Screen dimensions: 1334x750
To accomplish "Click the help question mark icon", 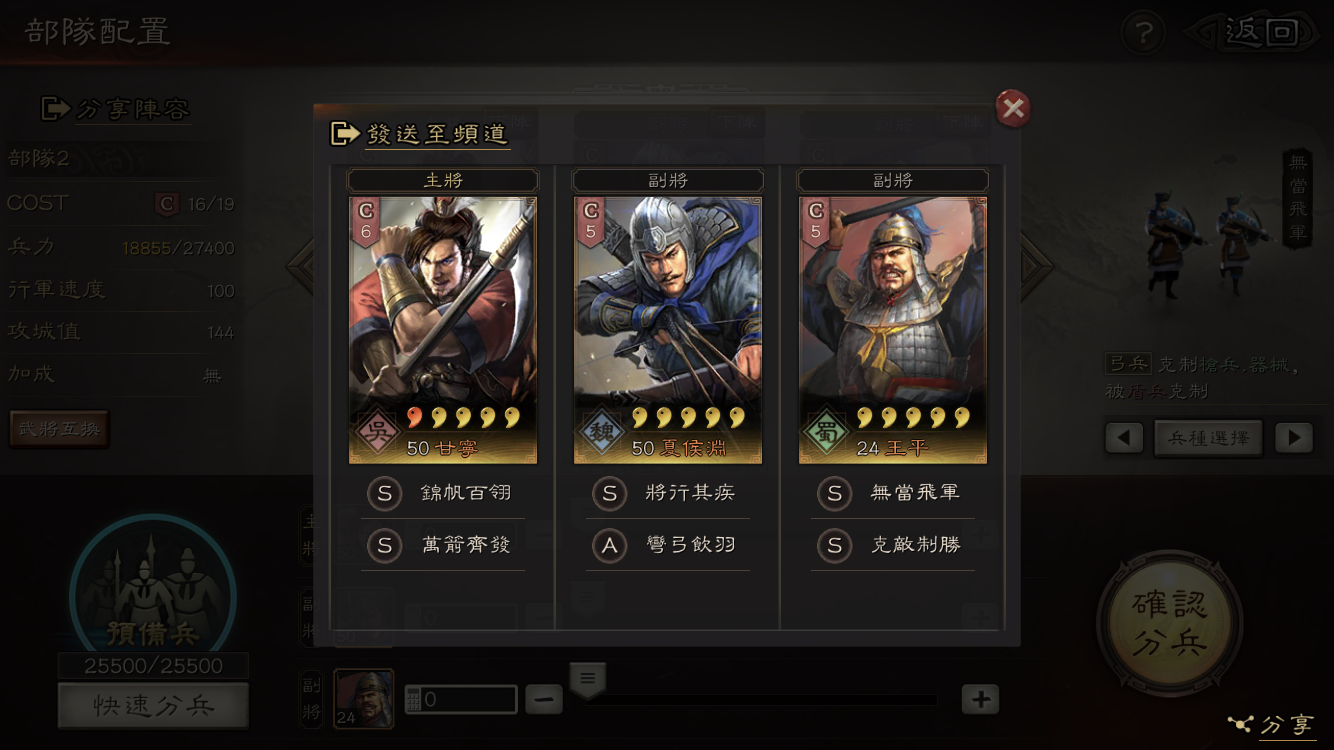I will (1143, 33).
